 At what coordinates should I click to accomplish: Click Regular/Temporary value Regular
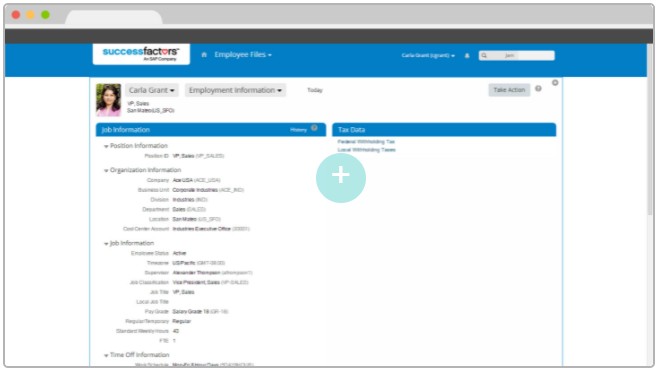point(182,321)
